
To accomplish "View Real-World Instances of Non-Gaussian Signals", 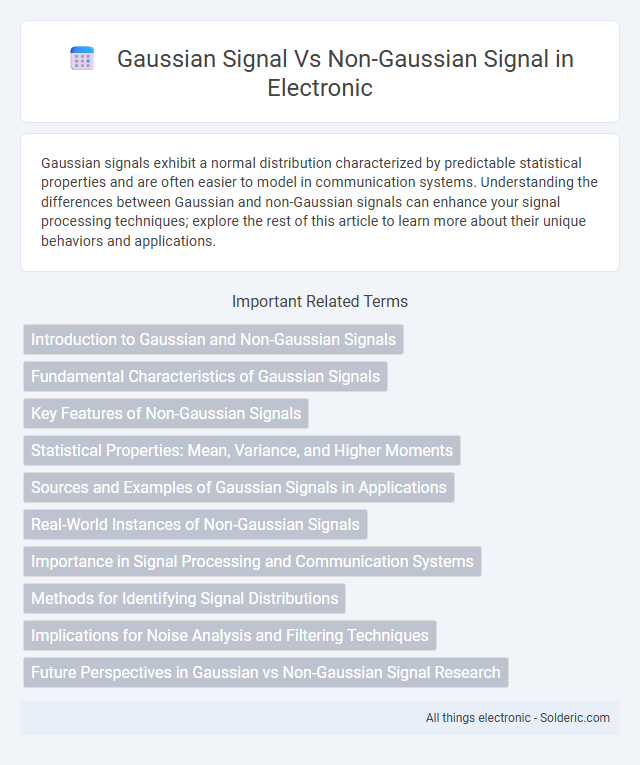I will coord(195,524).
